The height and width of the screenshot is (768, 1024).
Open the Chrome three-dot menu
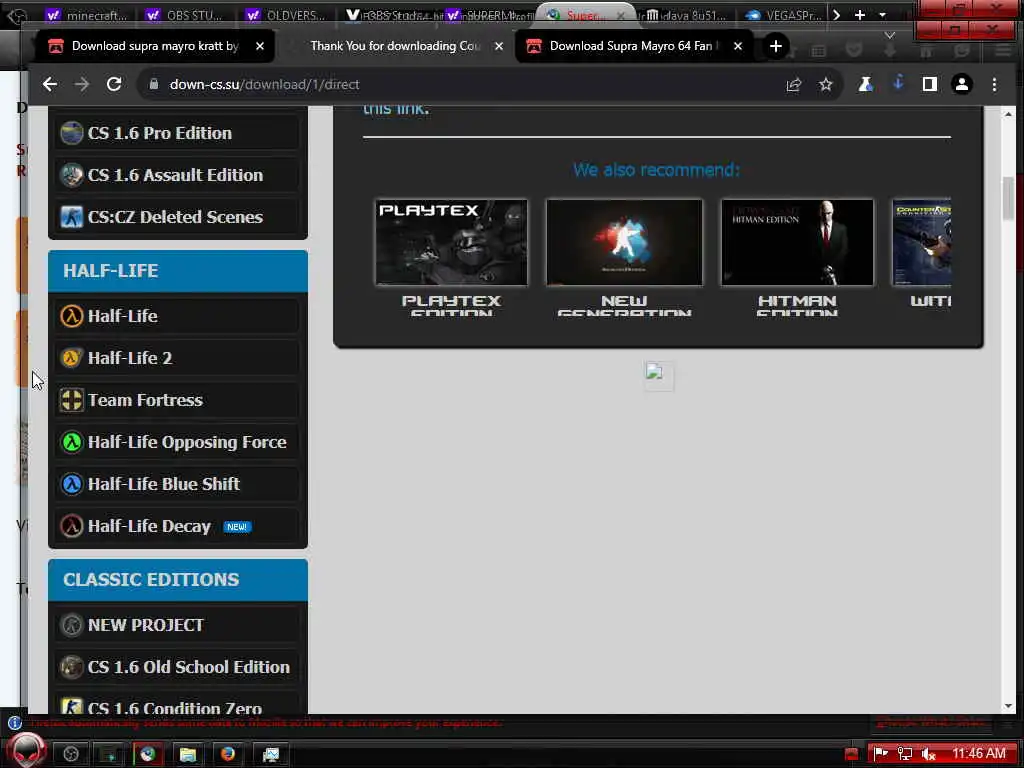[x=994, y=84]
